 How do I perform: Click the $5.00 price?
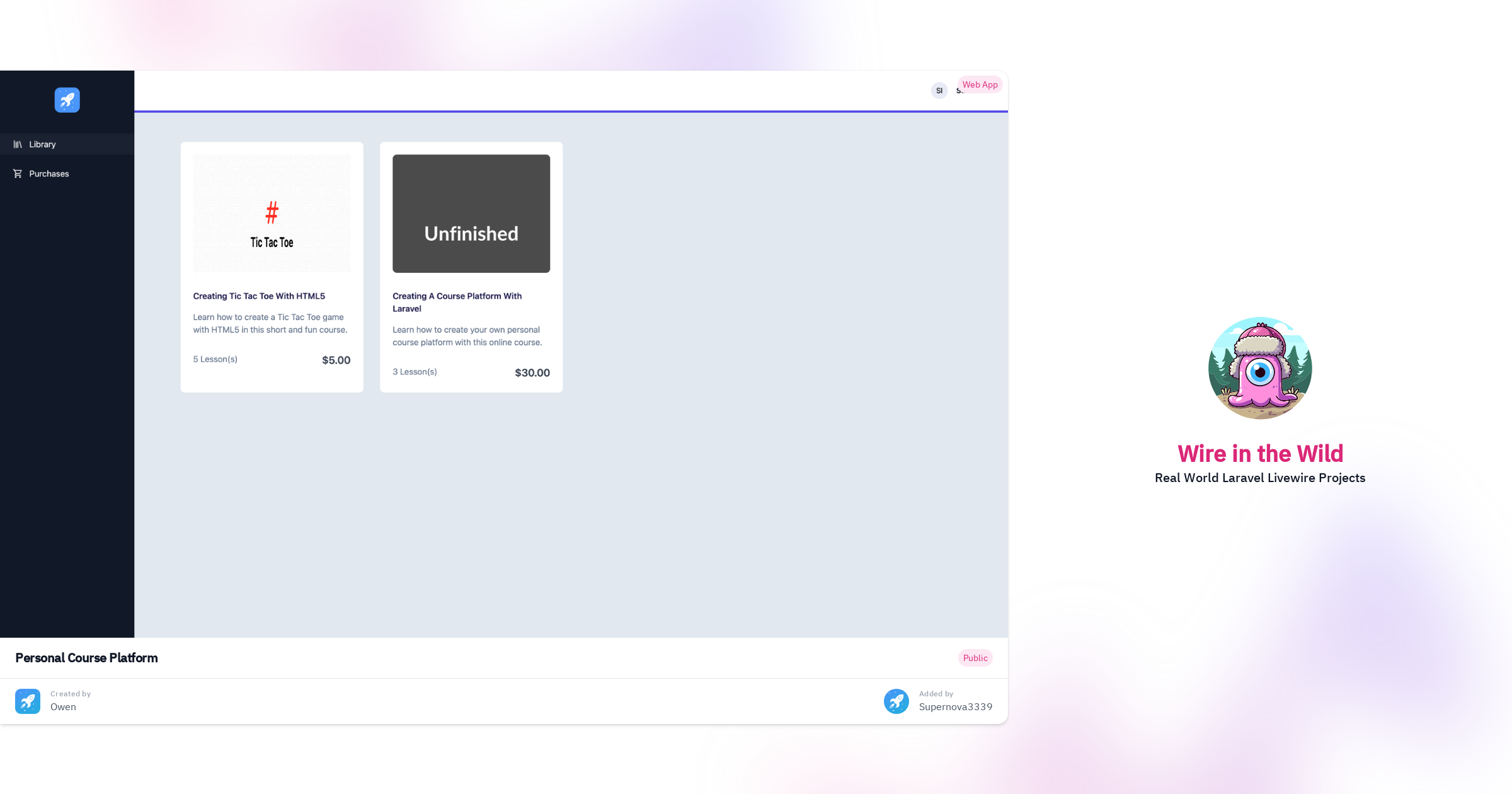336,360
